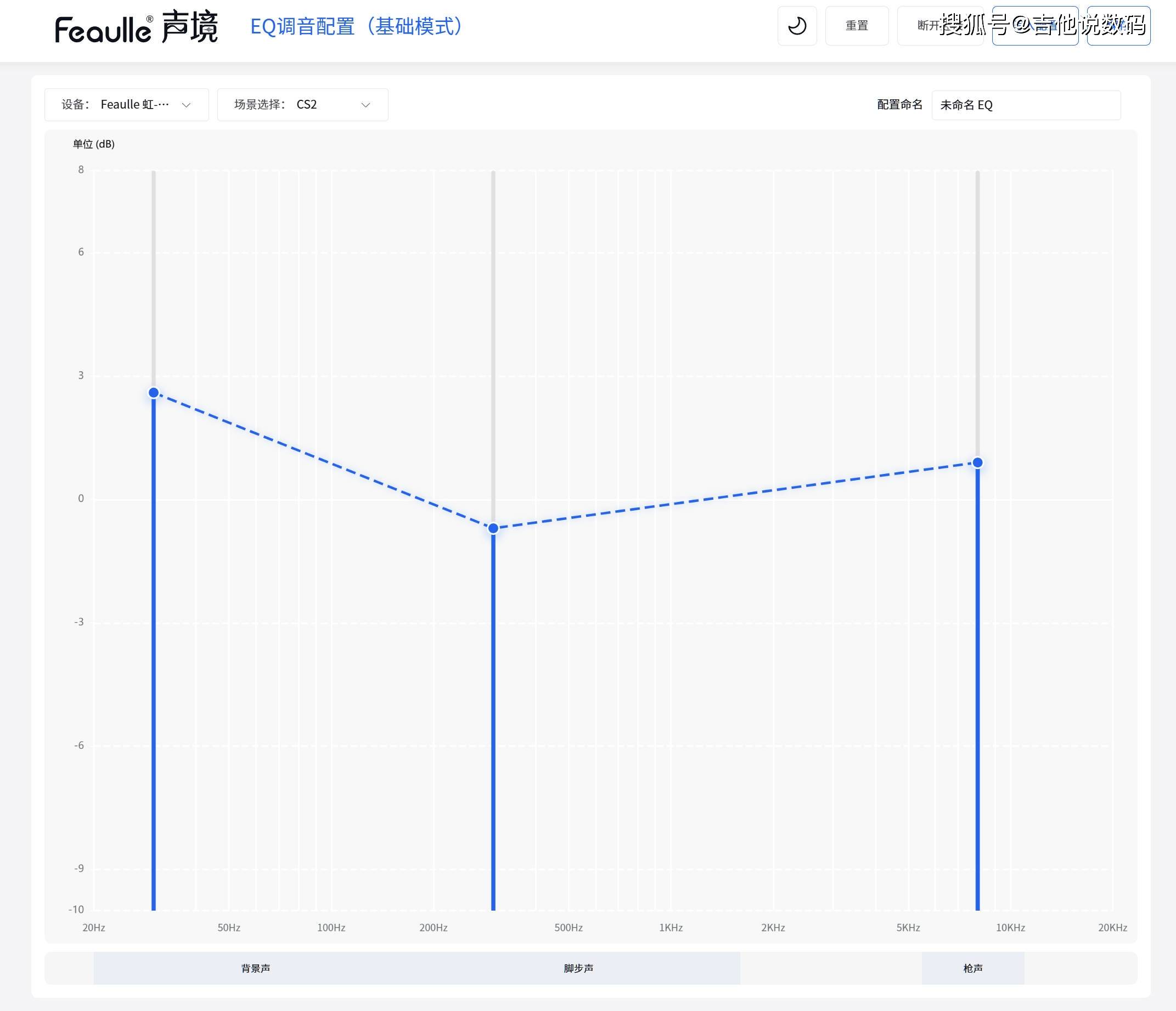Image resolution: width=1176 pixels, height=1011 pixels.
Task: Click the EQ调音配置（基础模式）title
Action: click(x=357, y=26)
